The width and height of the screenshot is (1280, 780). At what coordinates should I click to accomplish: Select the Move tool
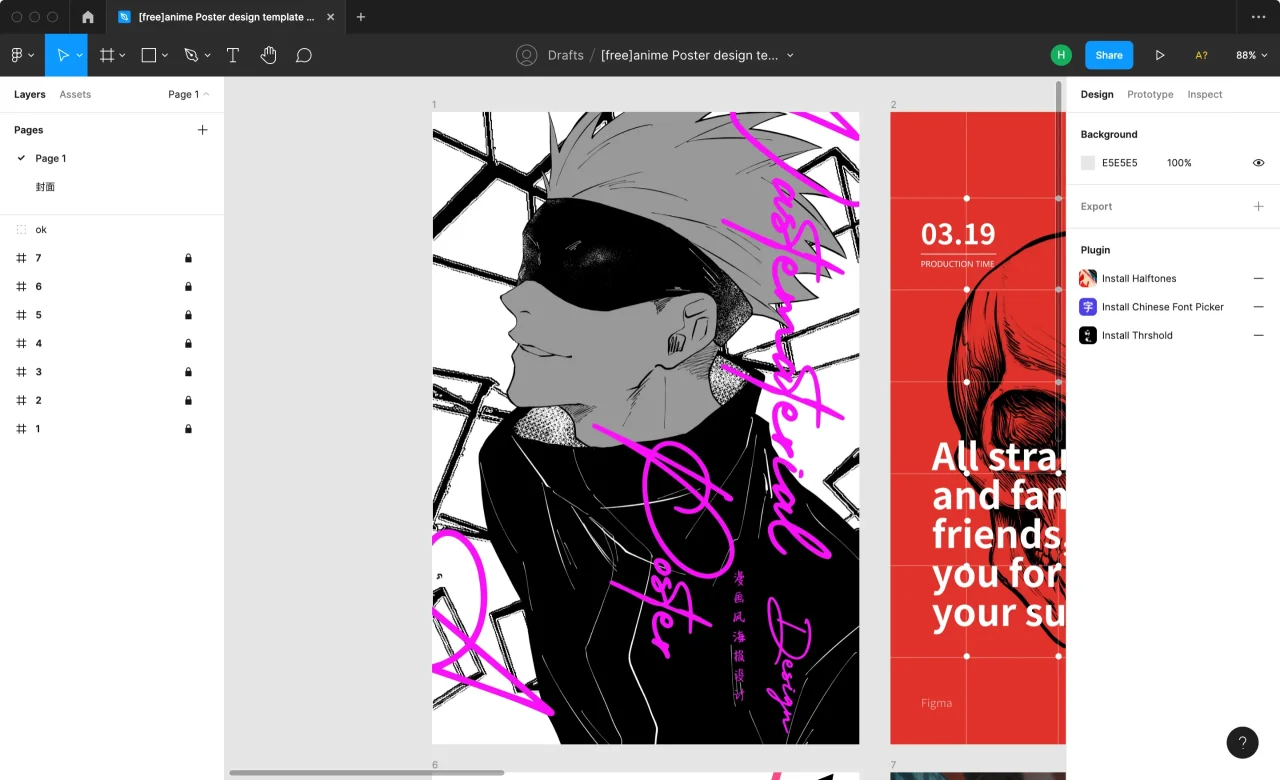pyautogui.click(x=63, y=55)
